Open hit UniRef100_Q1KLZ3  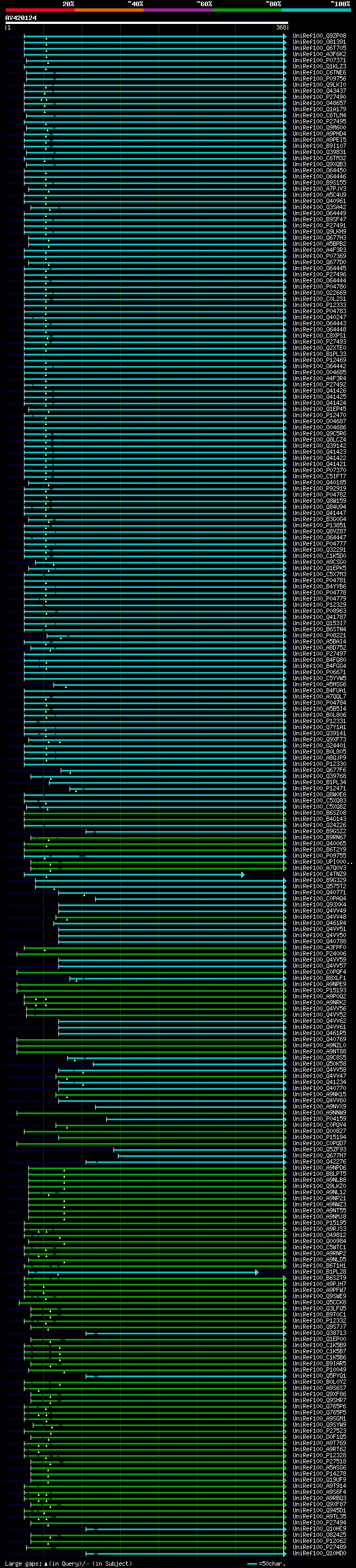[x=319, y=66]
